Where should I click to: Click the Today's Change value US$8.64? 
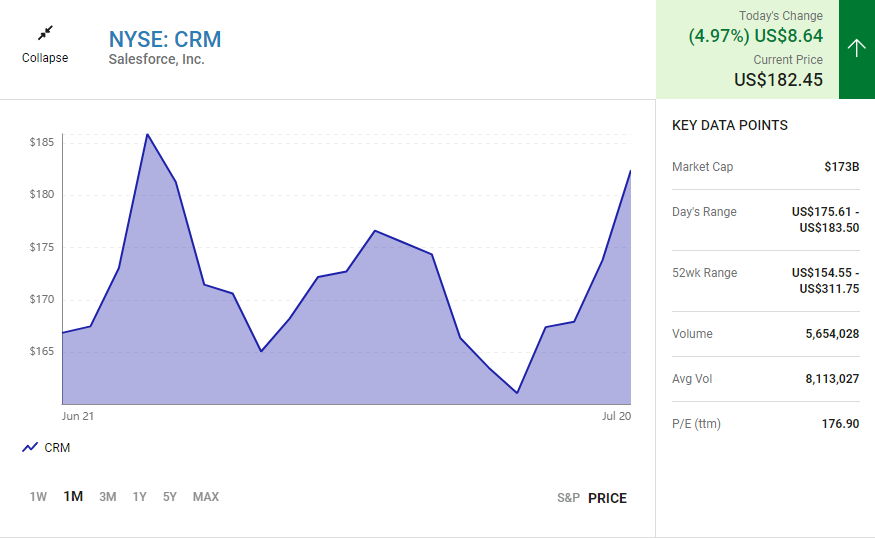pyautogui.click(x=789, y=36)
